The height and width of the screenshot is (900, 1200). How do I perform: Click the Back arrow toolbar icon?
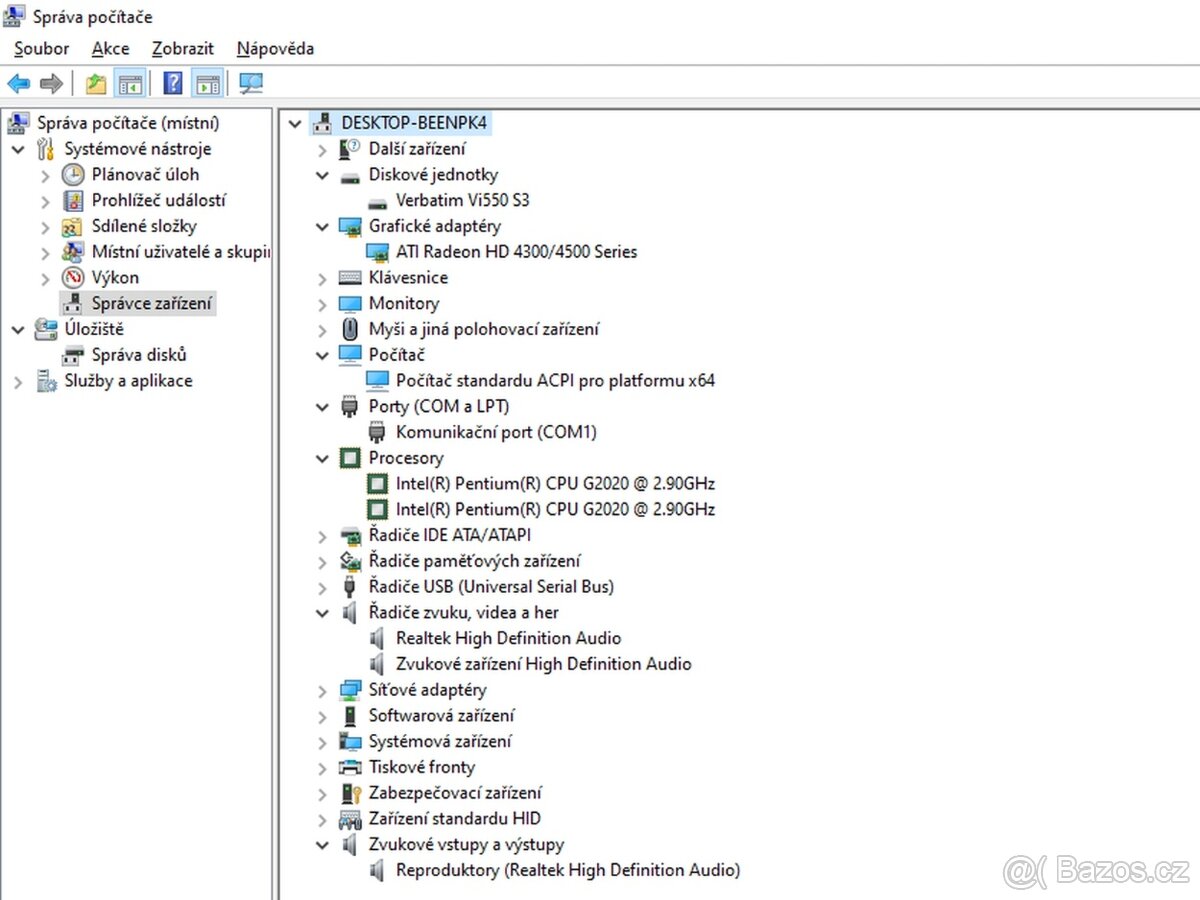click(18, 84)
